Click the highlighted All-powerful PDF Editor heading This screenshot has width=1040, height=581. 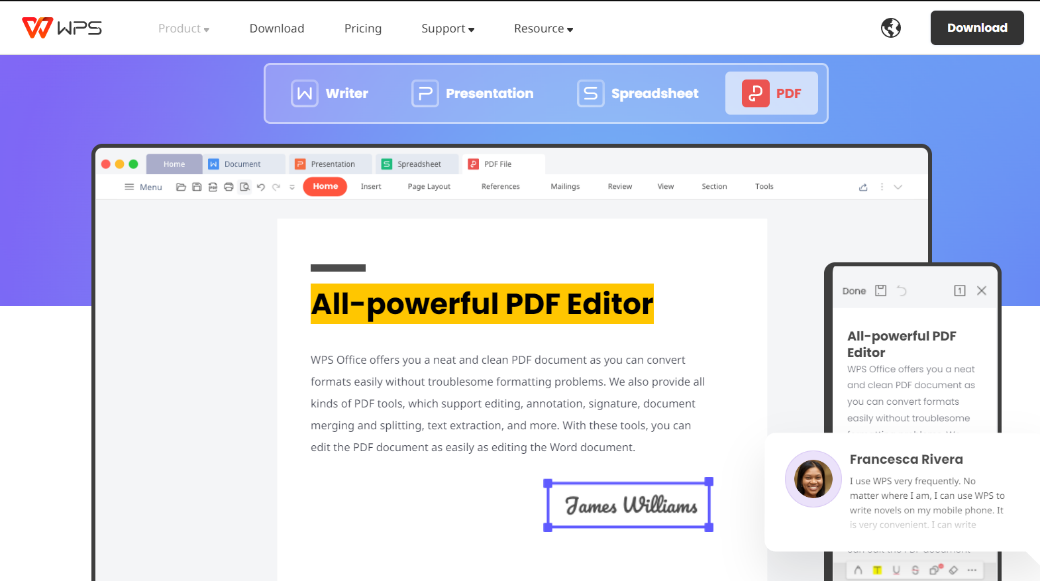pyautogui.click(x=482, y=304)
